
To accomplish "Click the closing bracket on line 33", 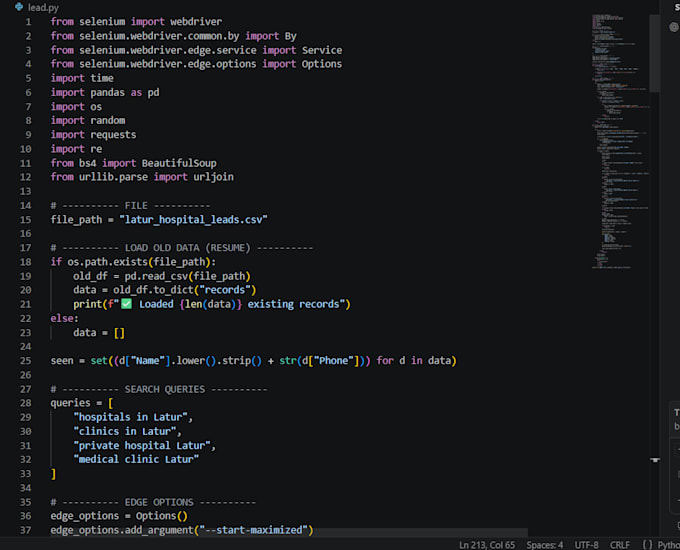I will pos(53,474).
